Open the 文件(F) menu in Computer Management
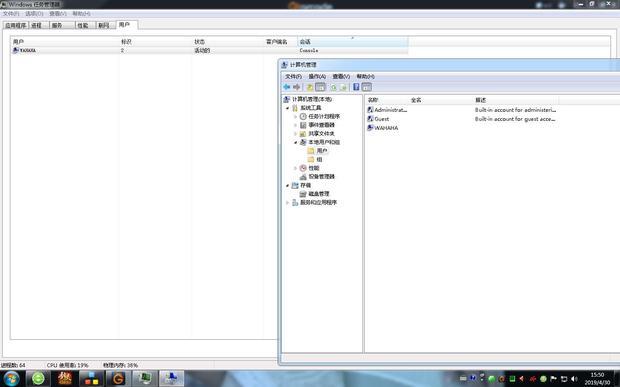 pyautogui.click(x=293, y=76)
